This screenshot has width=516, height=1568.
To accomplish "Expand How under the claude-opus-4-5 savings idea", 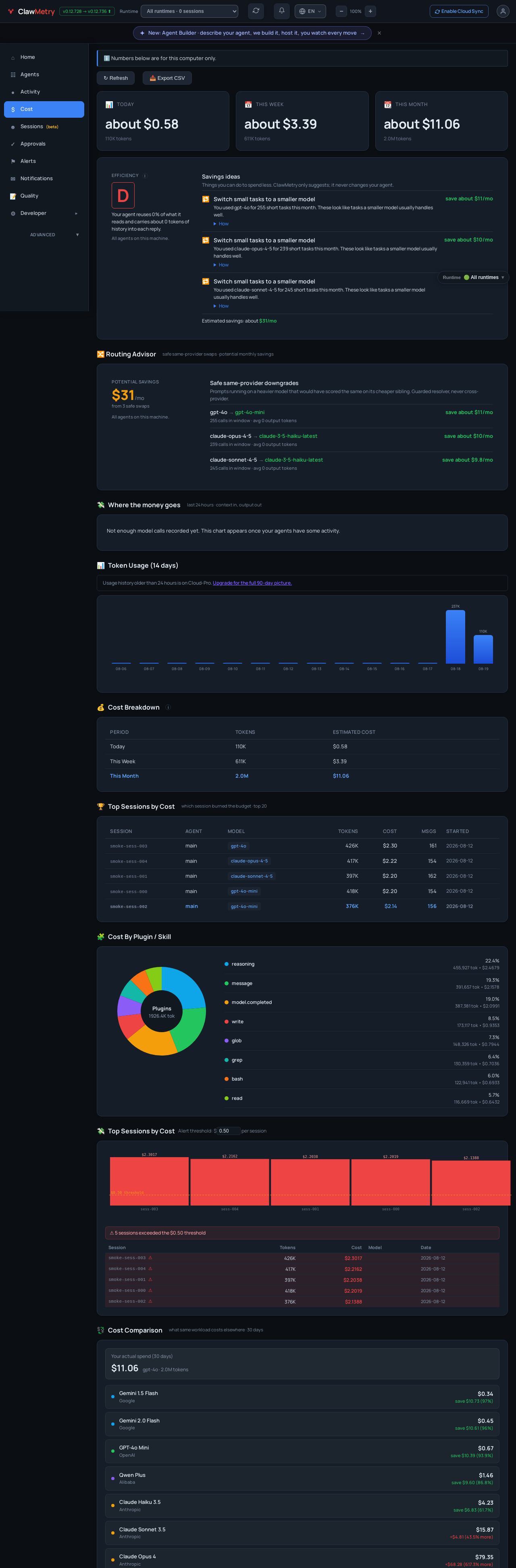I will [x=221, y=265].
